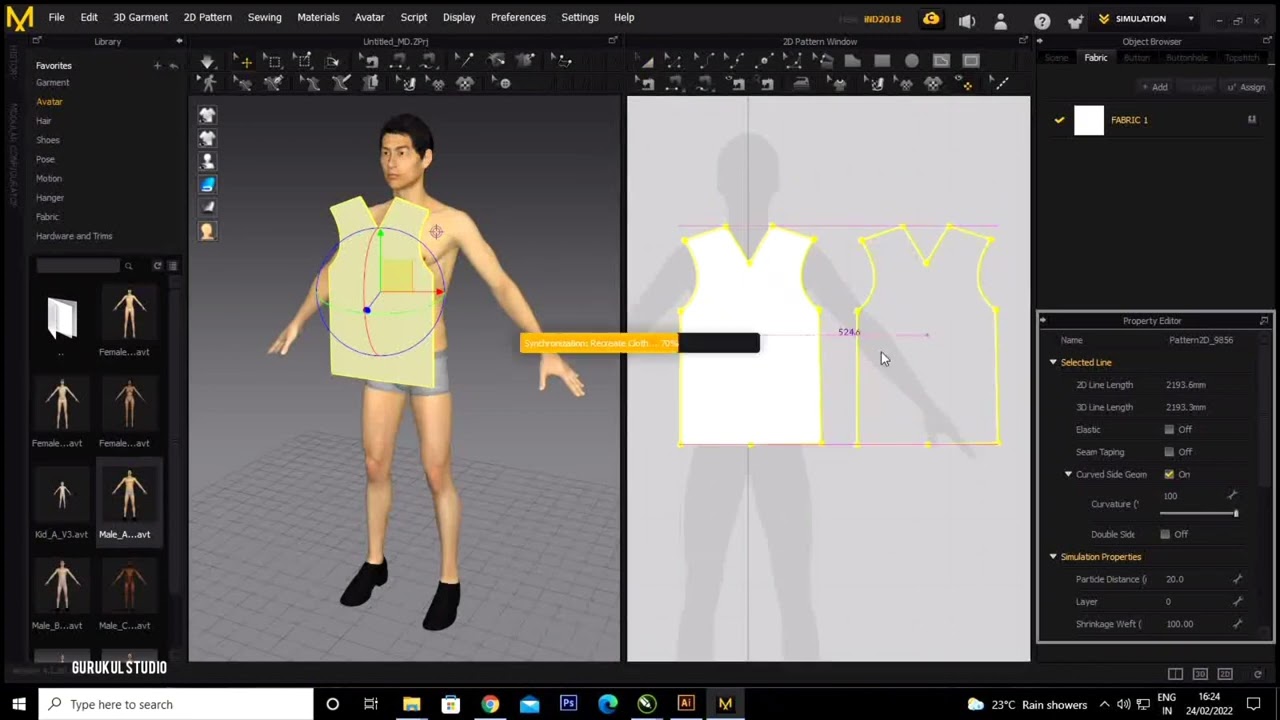The width and height of the screenshot is (1280, 720).
Task: Open the Avatar menu
Action: pos(369,17)
